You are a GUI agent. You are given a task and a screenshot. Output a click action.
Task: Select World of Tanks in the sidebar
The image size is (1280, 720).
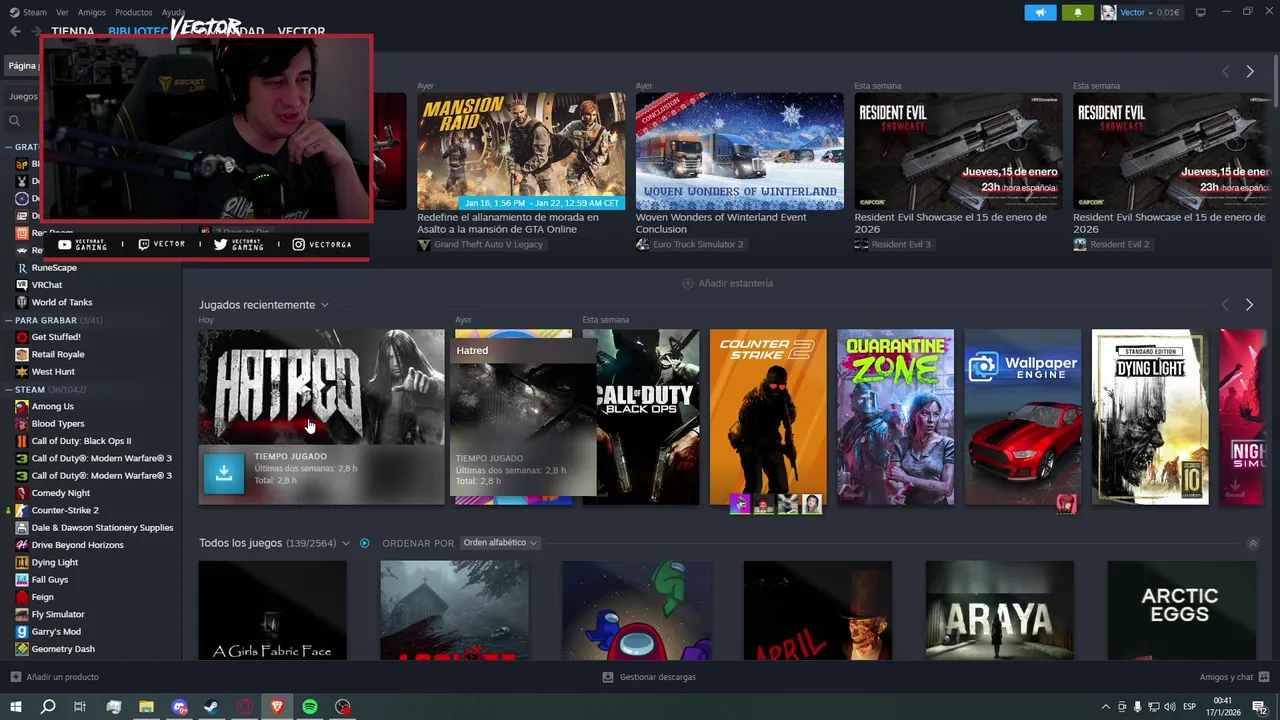coord(61,302)
